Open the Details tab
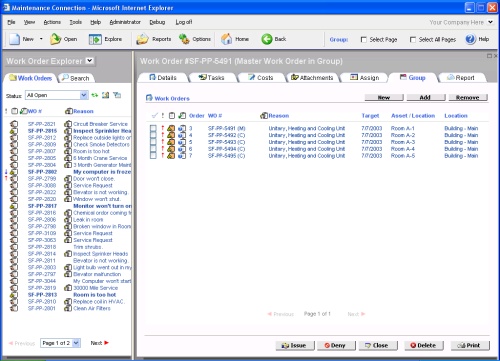The width and height of the screenshot is (500, 361). point(163,78)
